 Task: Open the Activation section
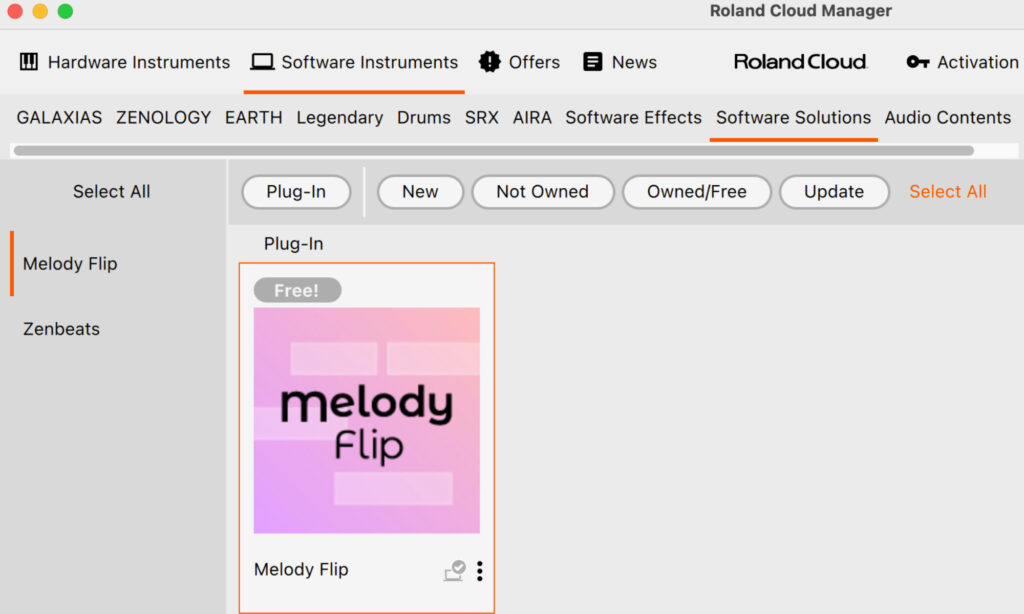963,62
